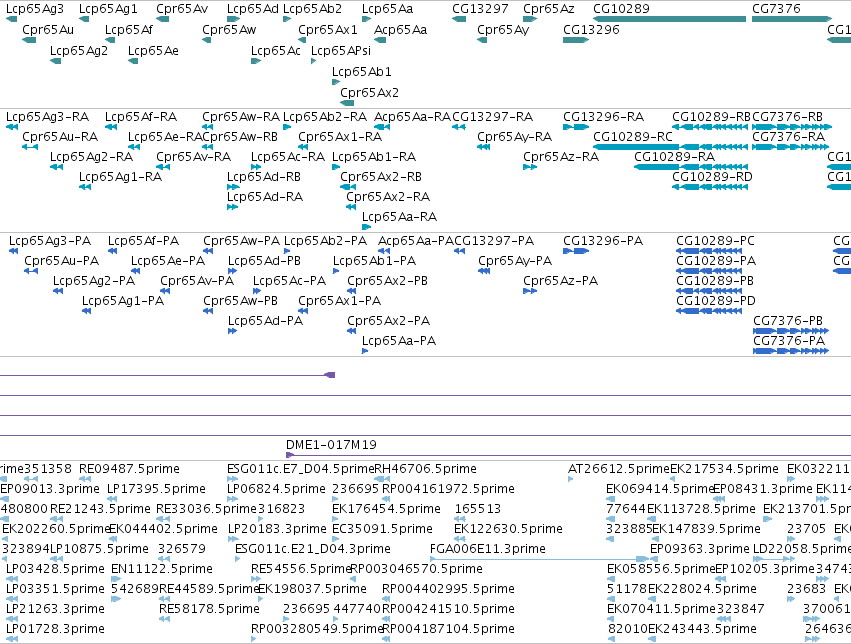The width and height of the screenshot is (851, 644).
Task: Open transcript CG7376-RB
Action: [x=788, y=117]
